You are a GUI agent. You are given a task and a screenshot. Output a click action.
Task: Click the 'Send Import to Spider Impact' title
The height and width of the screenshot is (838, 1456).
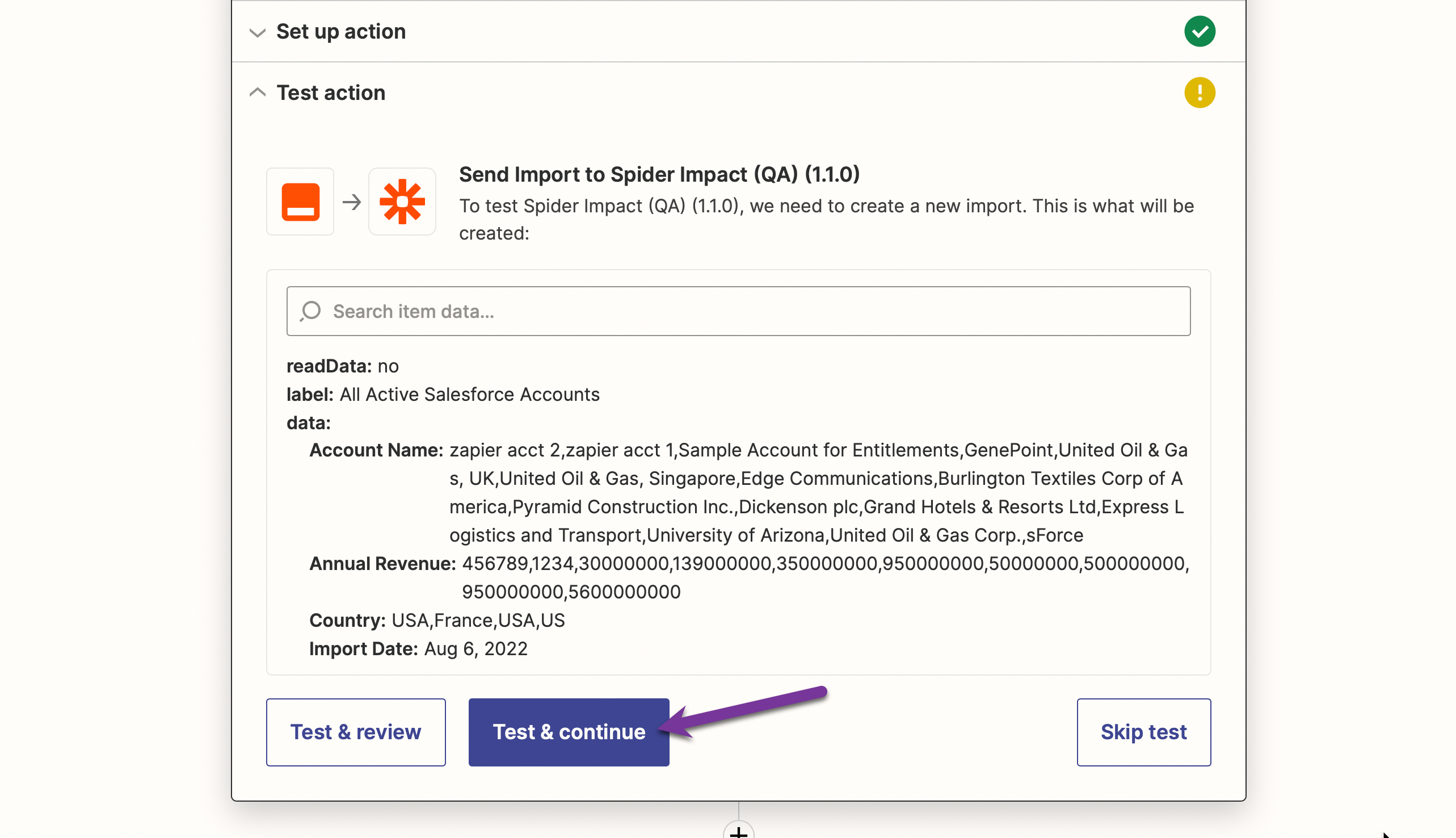tap(658, 174)
